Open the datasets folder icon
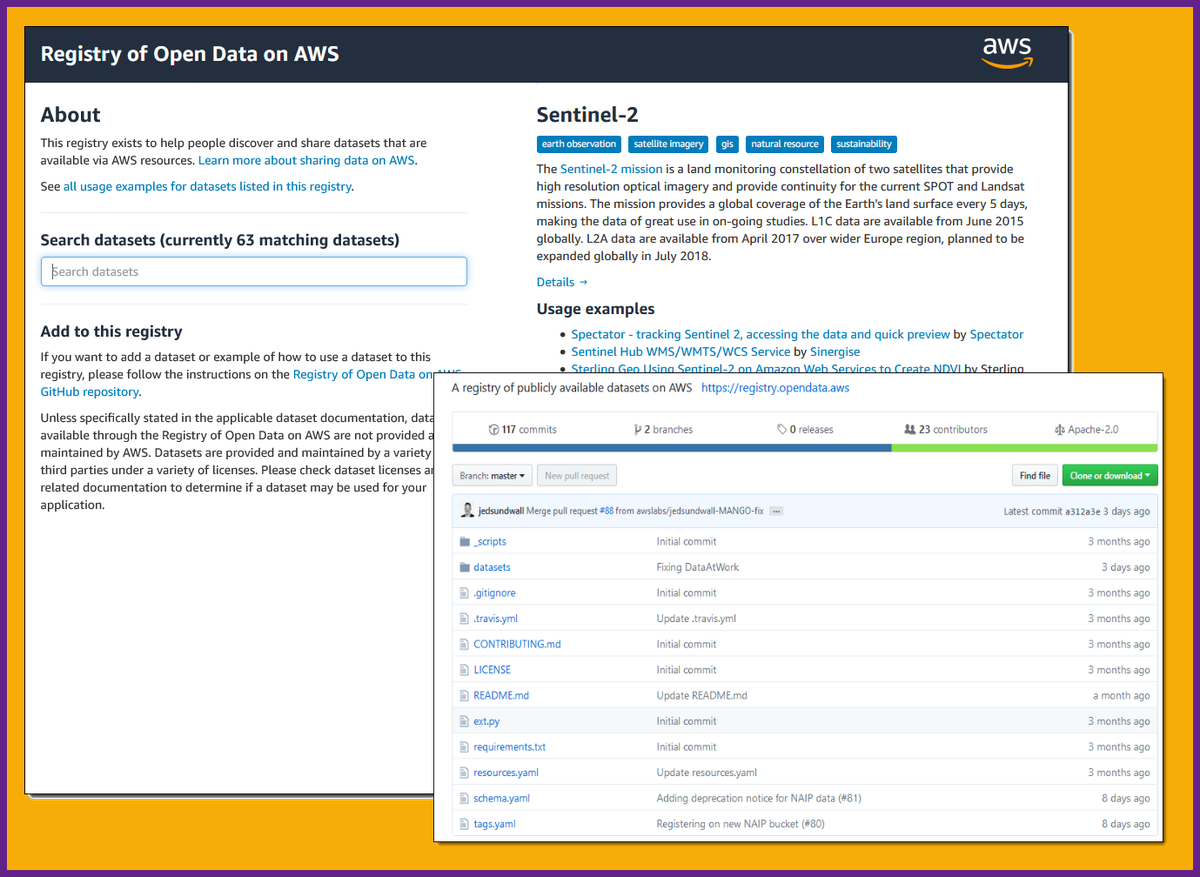 pos(464,567)
